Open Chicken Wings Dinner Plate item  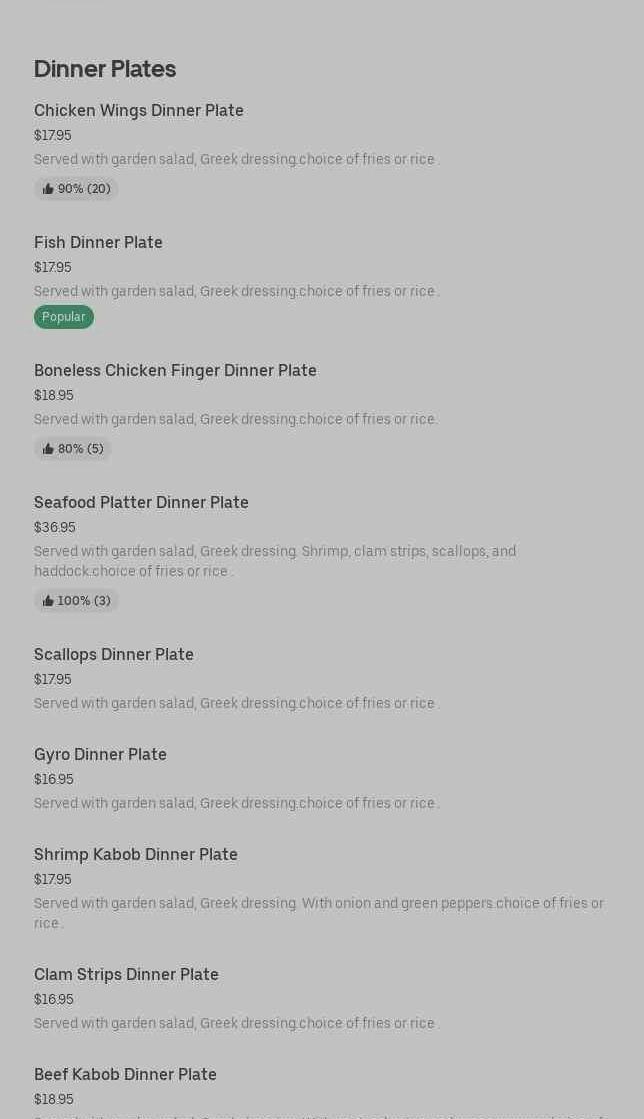(x=139, y=110)
